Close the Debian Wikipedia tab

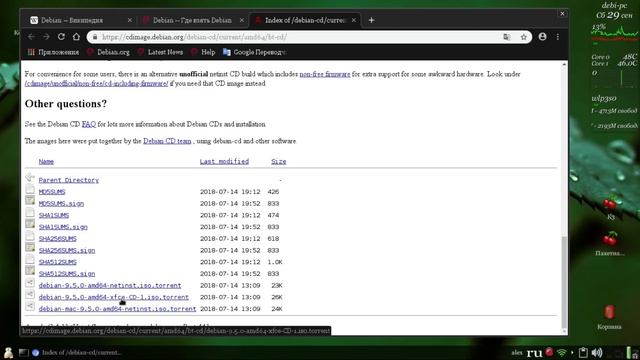129,20
